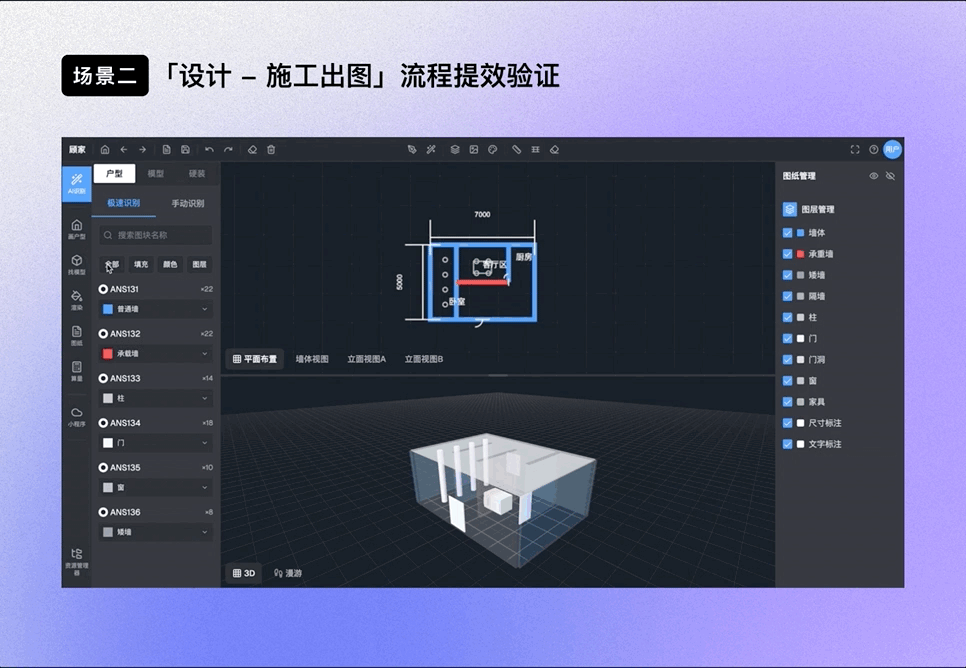This screenshot has height=668, width=966.
Task: Click the 搜索图块名称 search field
Action: click(156, 235)
